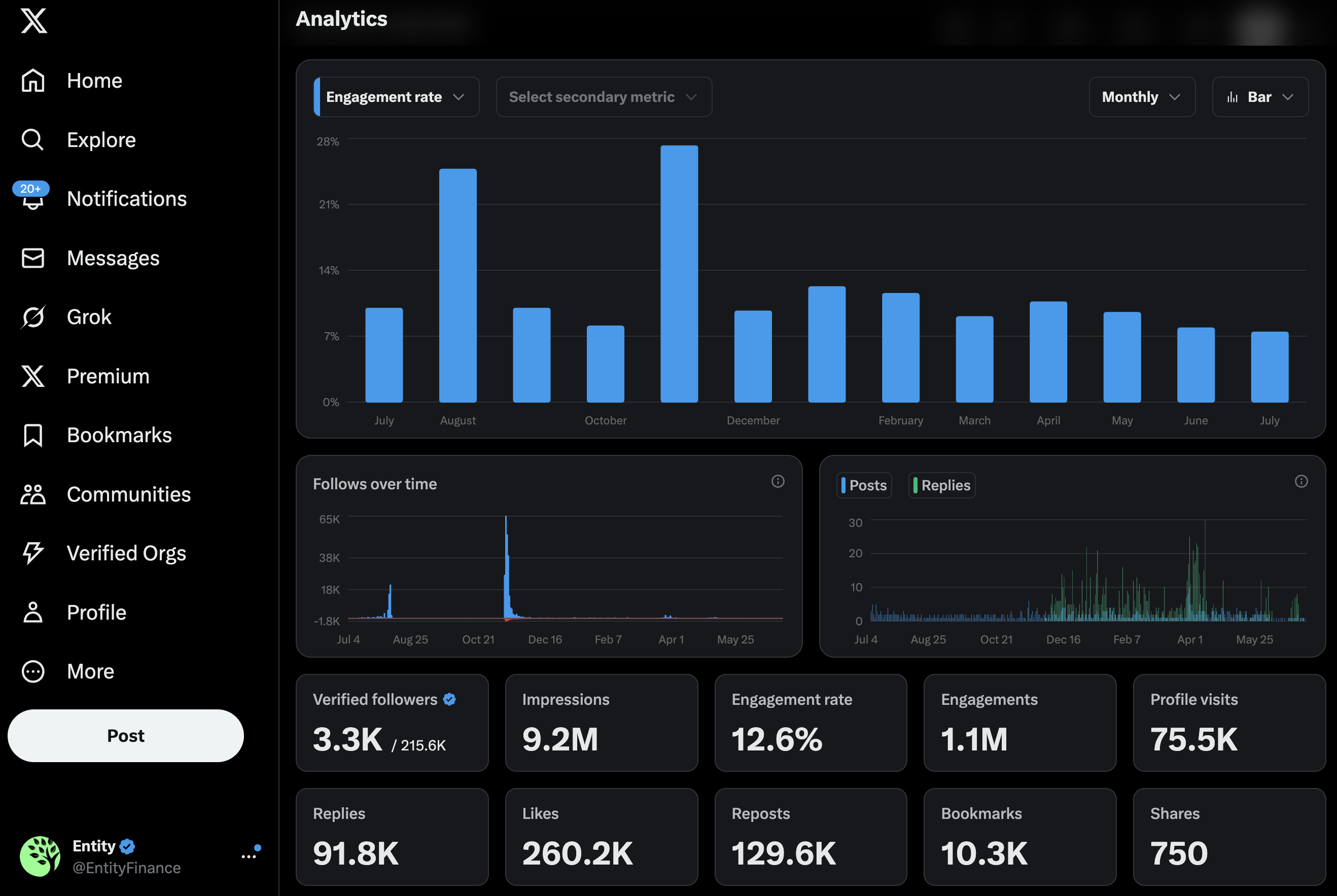Open Communities label in sidebar
1337x896 pixels.
pyautogui.click(x=129, y=494)
